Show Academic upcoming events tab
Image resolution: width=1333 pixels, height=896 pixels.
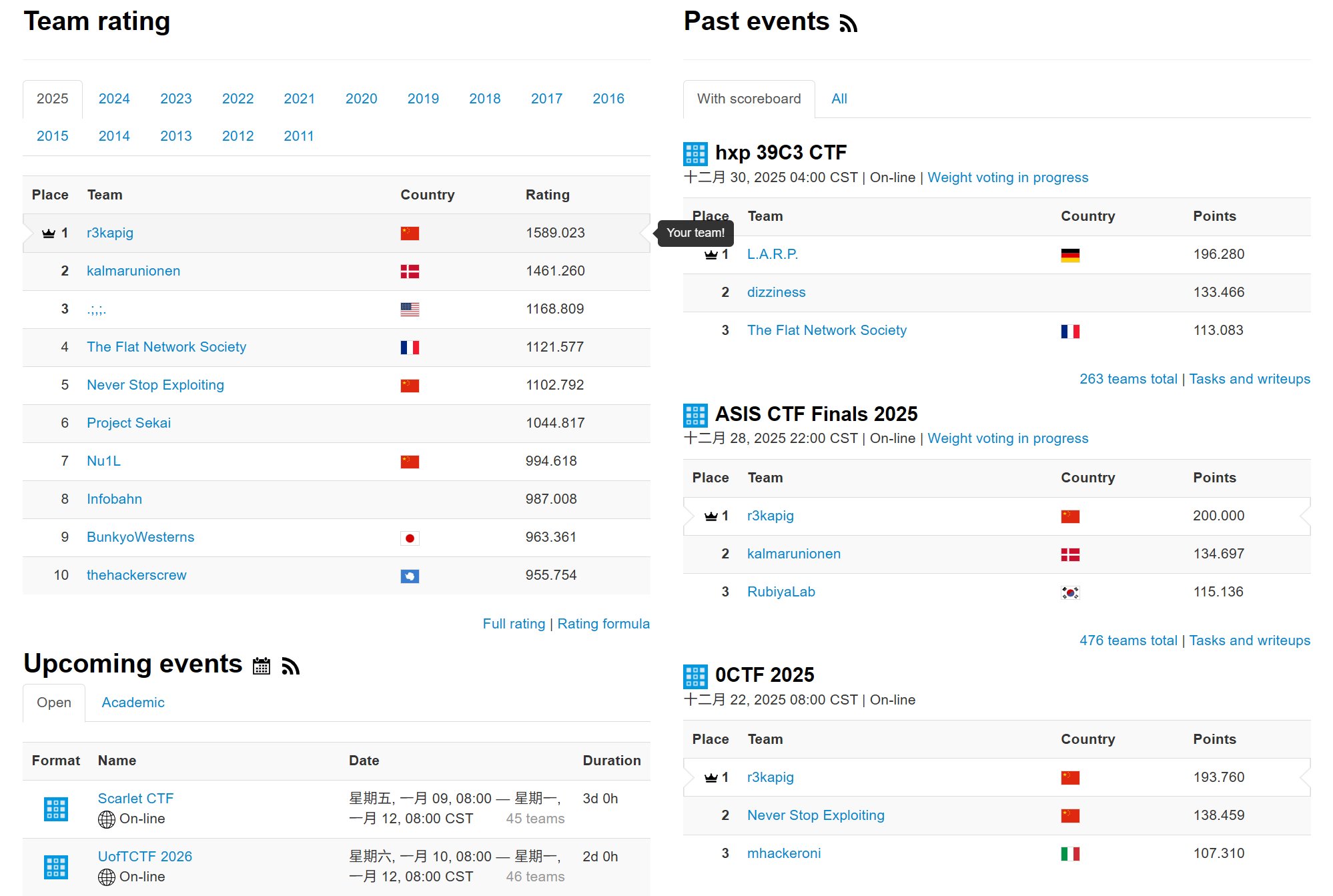[x=133, y=703]
